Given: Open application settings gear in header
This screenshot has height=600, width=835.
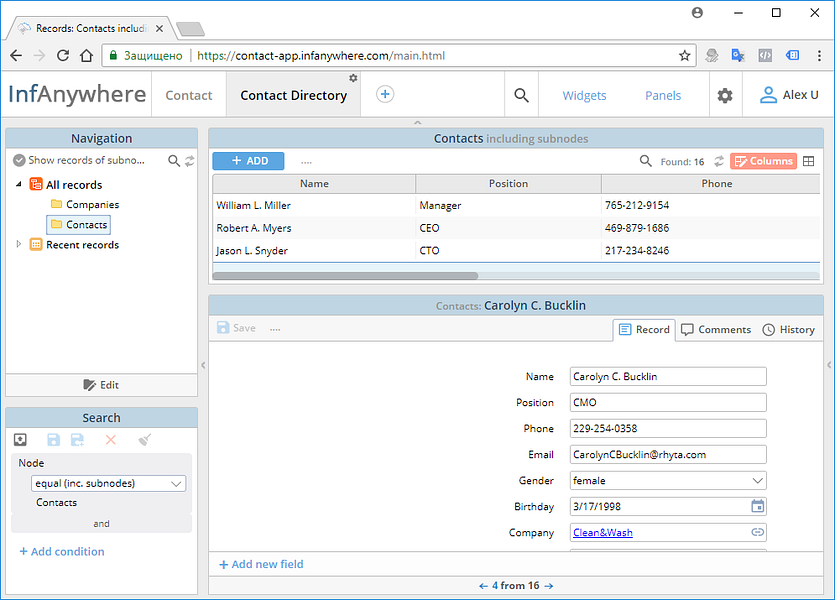Looking at the screenshot, I should (x=725, y=96).
